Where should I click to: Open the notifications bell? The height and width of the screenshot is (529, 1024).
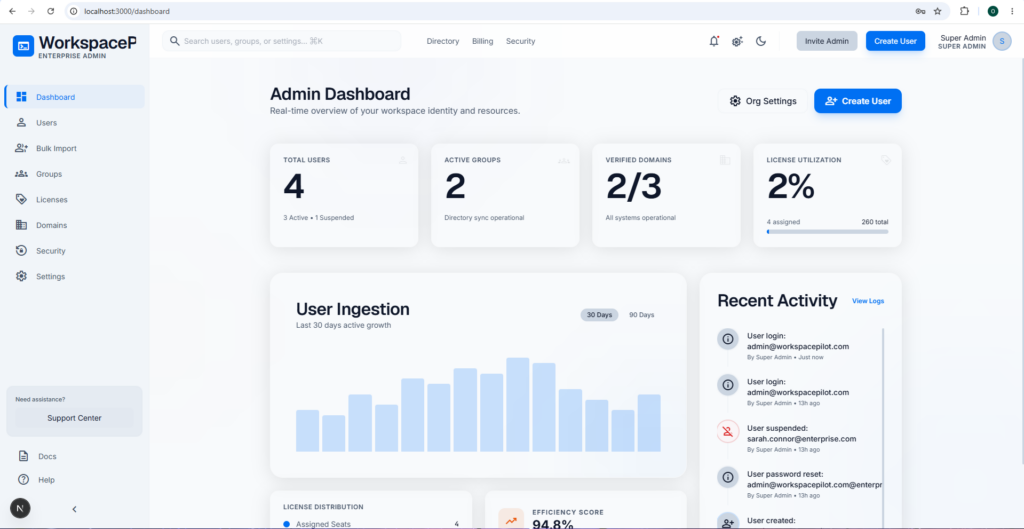[x=714, y=41]
